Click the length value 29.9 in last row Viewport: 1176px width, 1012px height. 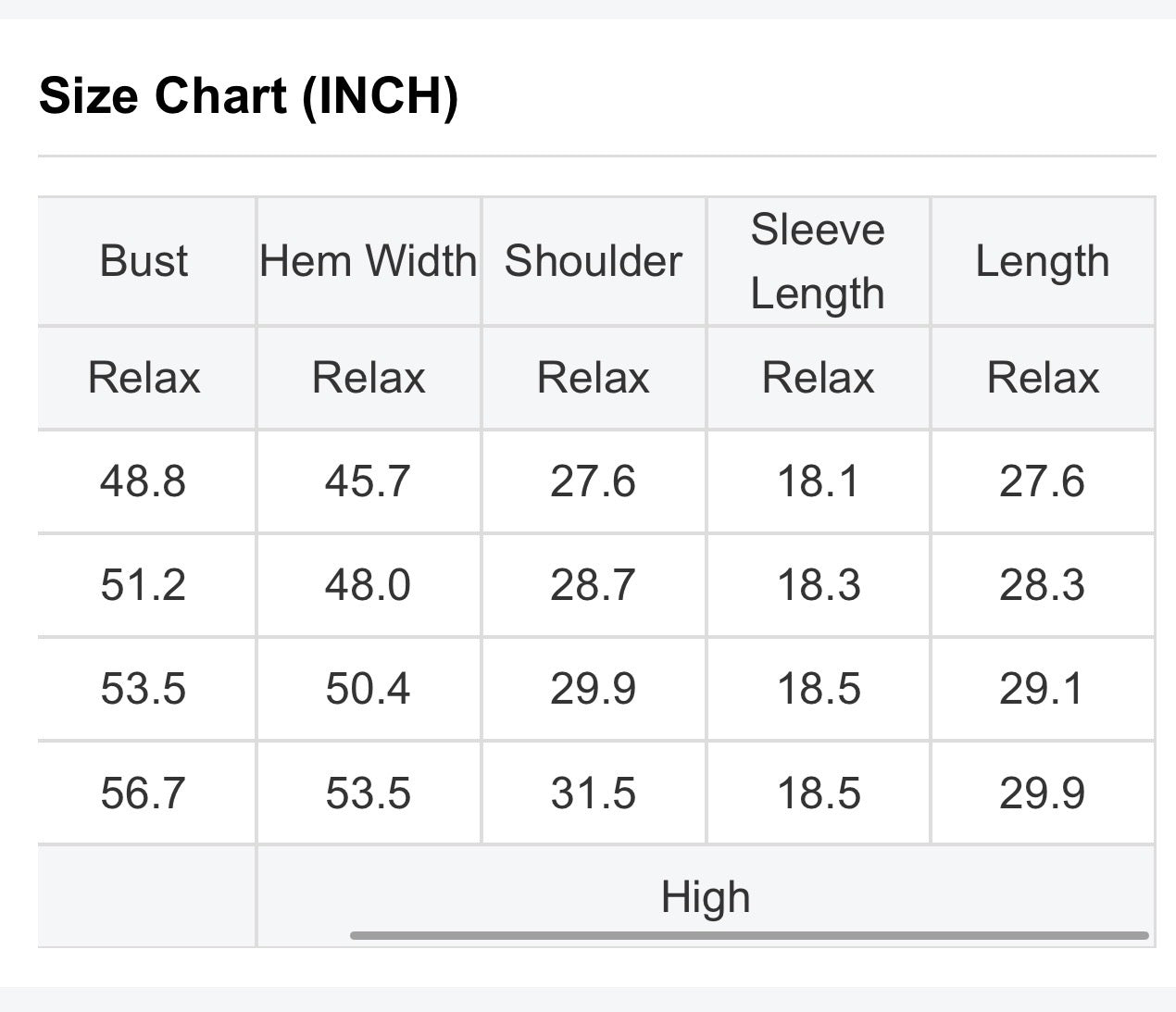pos(1042,793)
